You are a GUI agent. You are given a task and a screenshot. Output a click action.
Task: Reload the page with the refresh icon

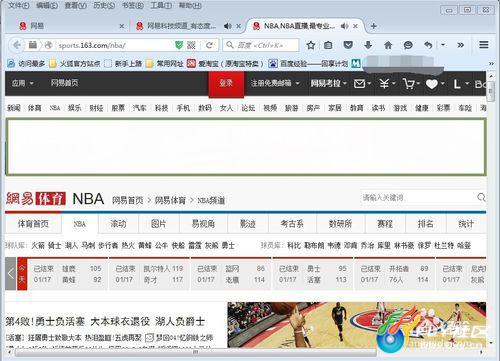tap(209, 45)
